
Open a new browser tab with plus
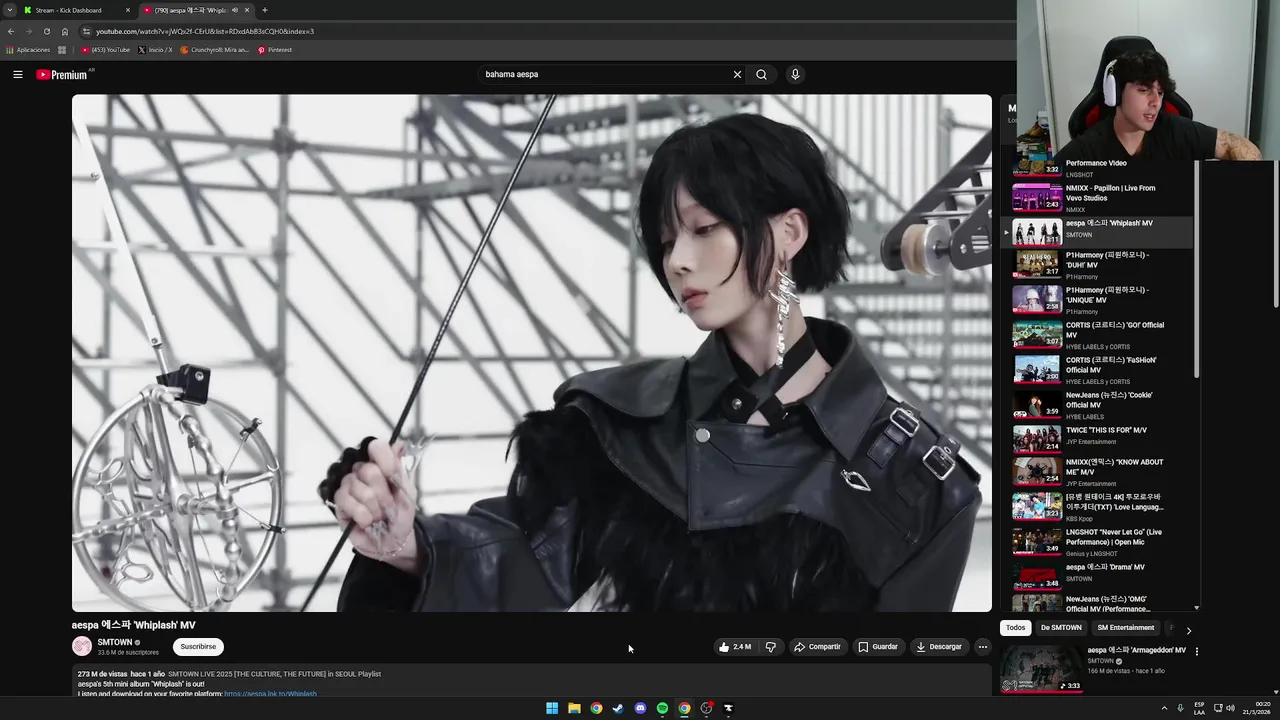(264, 10)
